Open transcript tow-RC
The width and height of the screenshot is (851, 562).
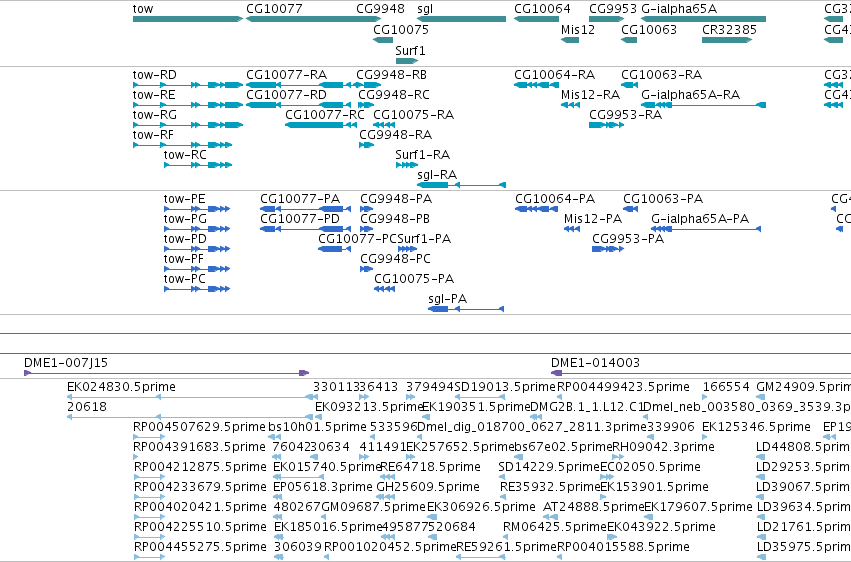[185, 155]
